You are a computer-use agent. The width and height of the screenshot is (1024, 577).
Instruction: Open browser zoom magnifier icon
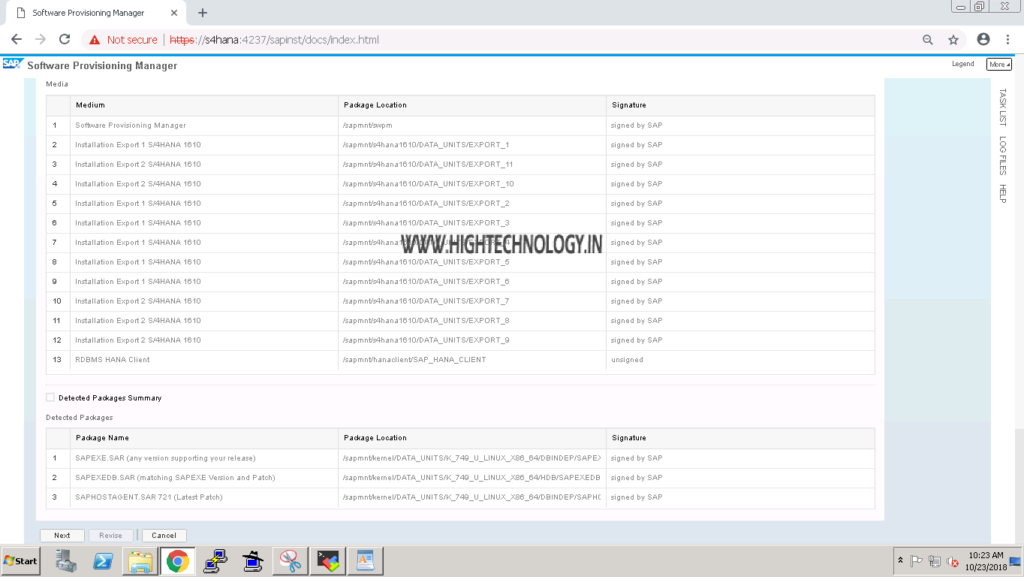click(x=927, y=40)
